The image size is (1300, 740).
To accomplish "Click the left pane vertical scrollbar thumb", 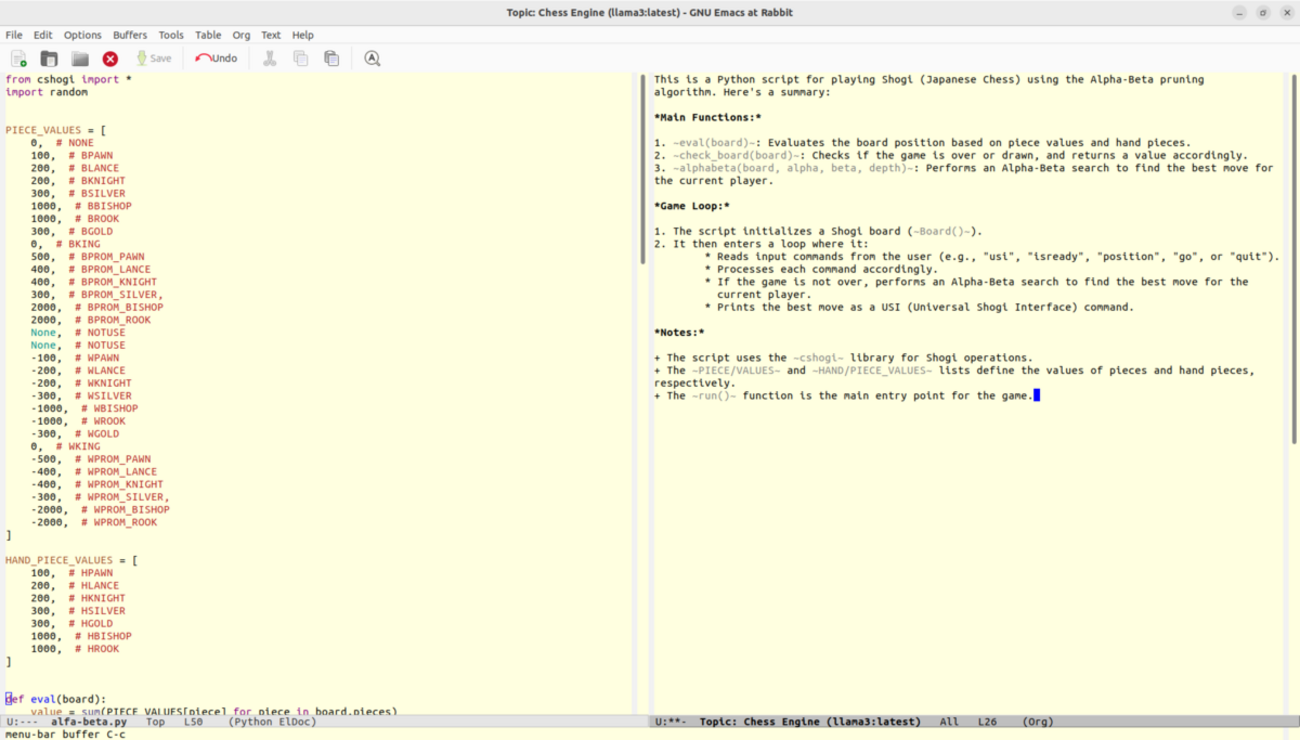I will point(644,168).
